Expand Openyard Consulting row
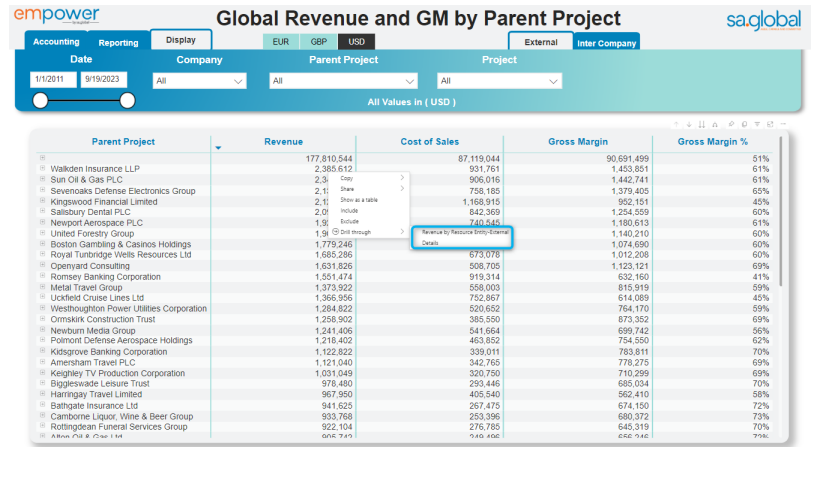Viewport: 829px width, 500px height. click(42, 265)
